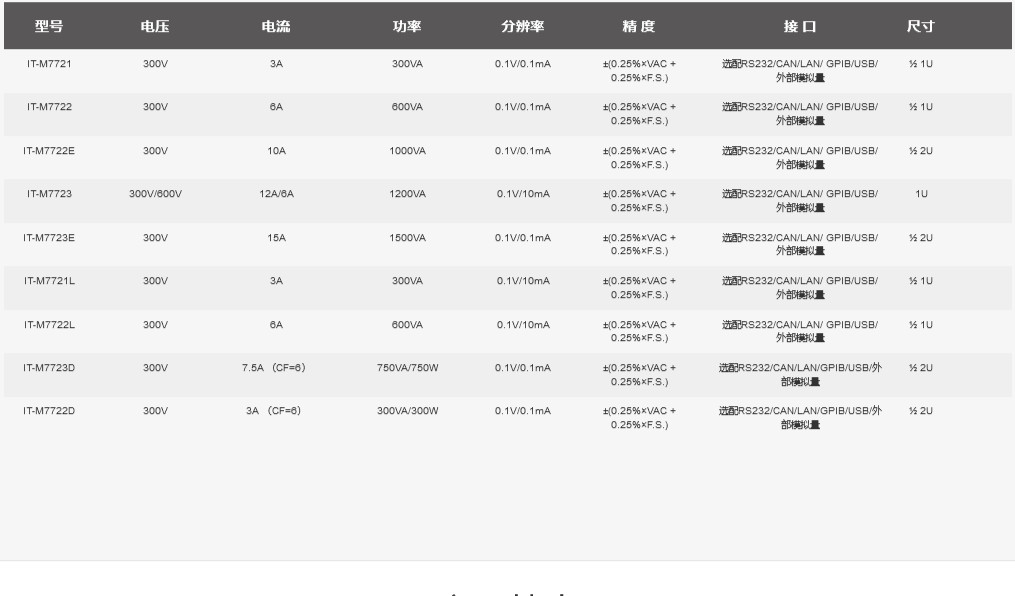Click the 300V/600V voltage cell
1015x596 pixels.
coord(155,194)
